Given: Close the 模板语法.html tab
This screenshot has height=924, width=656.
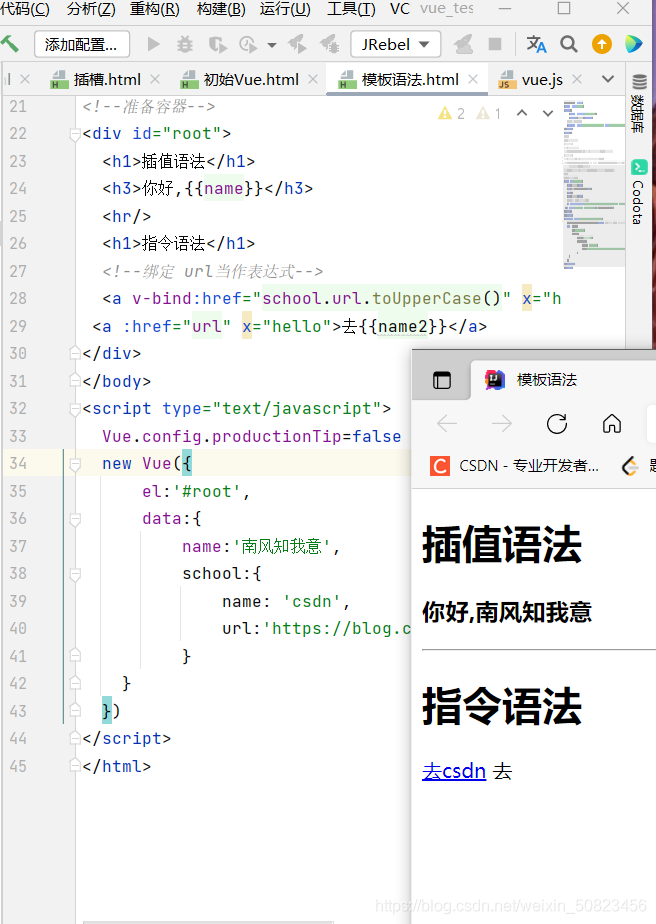Looking at the screenshot, I should click(473, 79).
